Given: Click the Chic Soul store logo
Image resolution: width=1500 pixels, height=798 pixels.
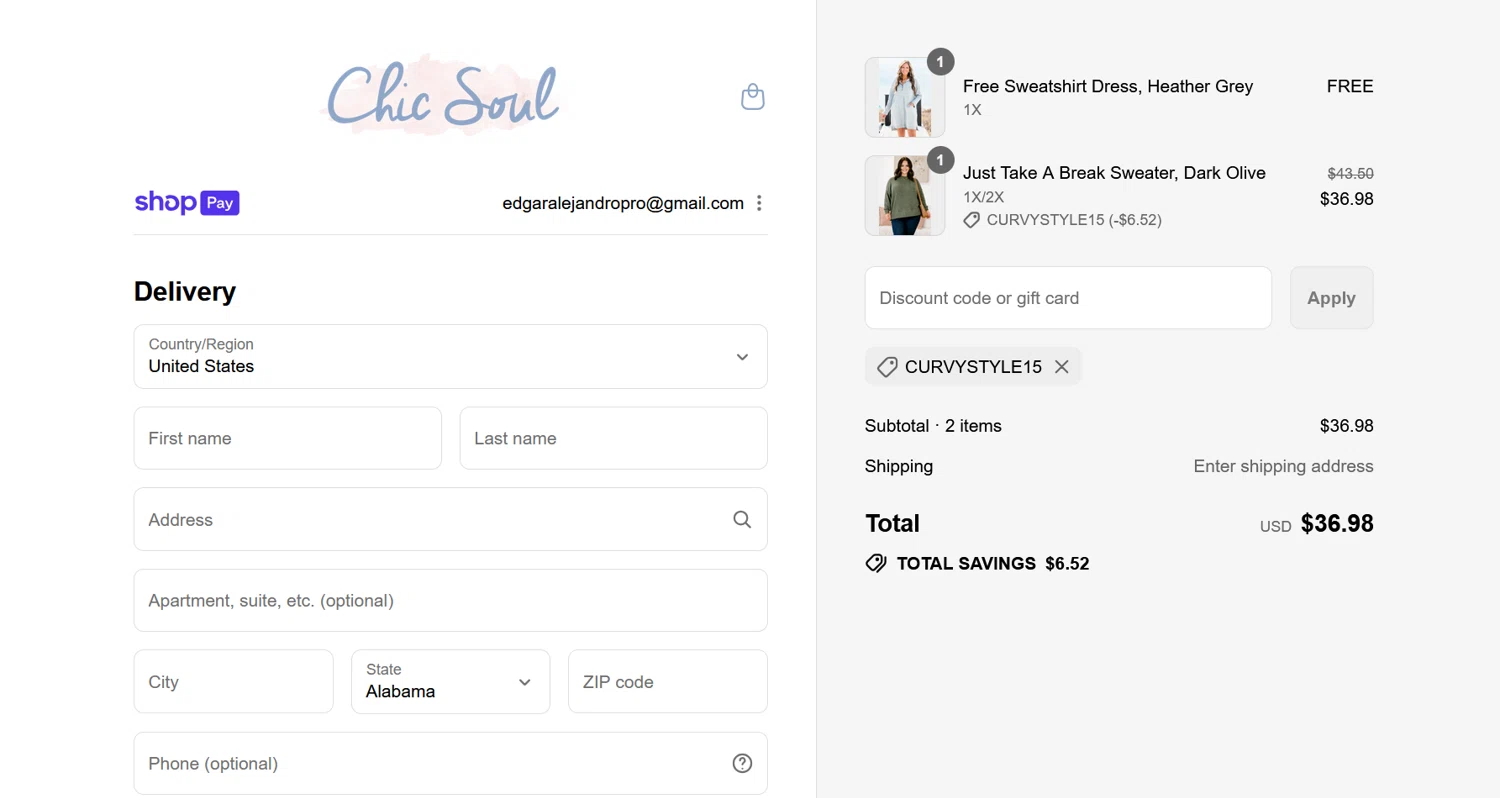Looking at the screenshot, I should click(444, 95).
